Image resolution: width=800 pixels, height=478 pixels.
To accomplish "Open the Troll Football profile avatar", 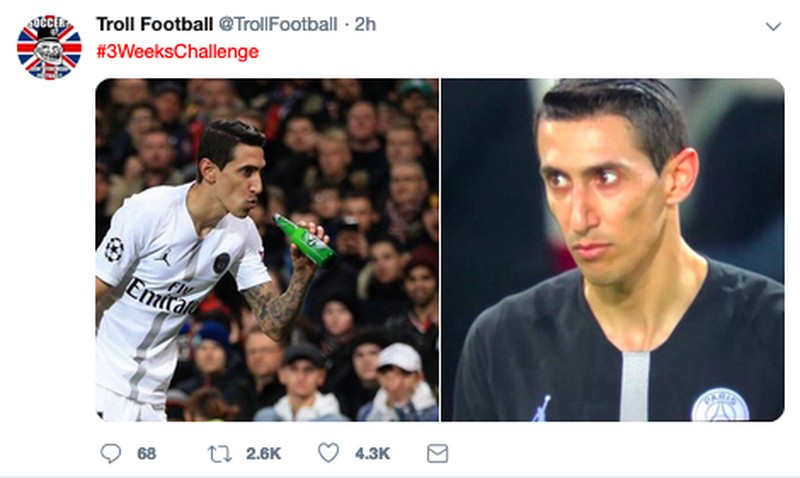I will click(49, 47).
